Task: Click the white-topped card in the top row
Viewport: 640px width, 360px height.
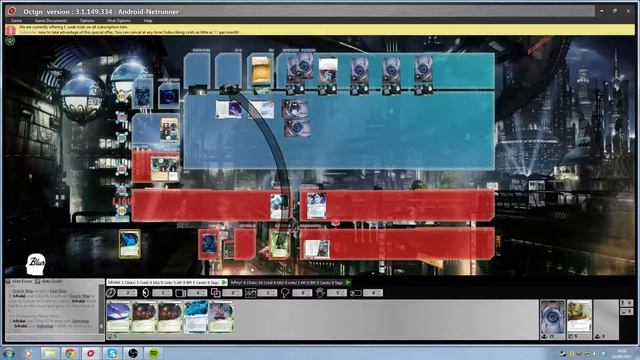Action: click(x=328, y=70)
